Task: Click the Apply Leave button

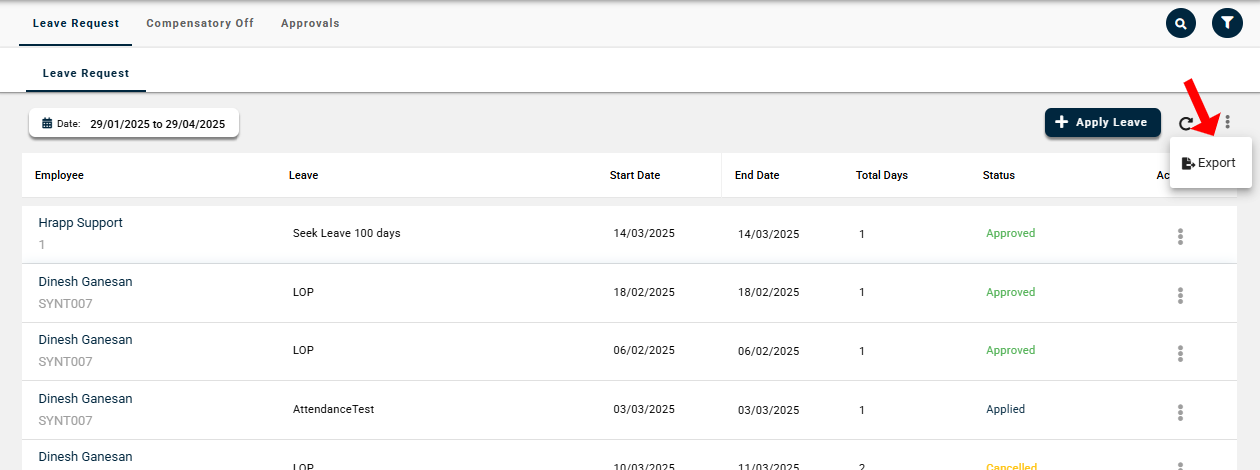Action: [x=1102, y=122]
